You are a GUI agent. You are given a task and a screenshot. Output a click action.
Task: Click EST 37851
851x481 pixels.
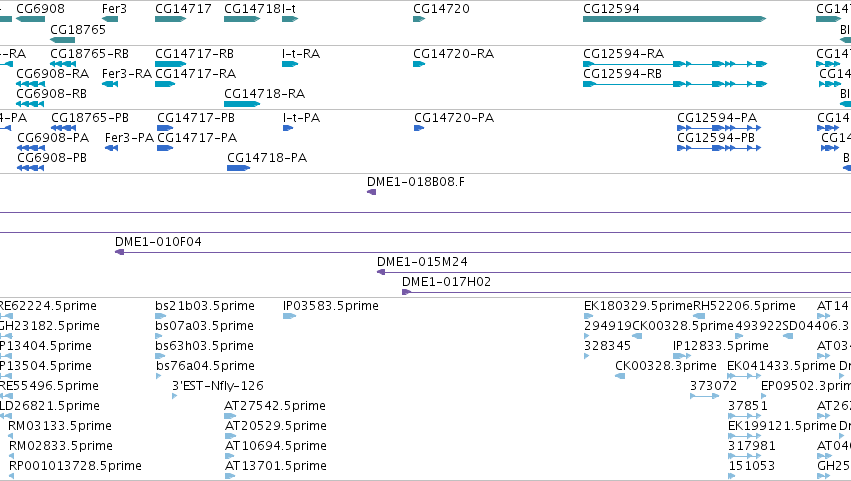pyautogui.click(x=747, y=406)
